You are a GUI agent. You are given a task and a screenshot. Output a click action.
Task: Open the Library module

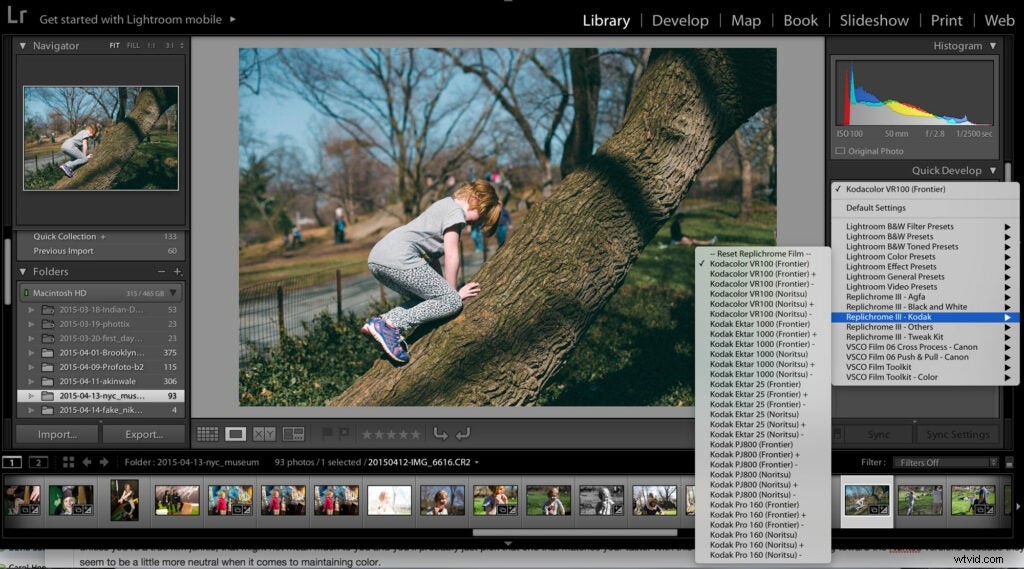pos(606,20)
